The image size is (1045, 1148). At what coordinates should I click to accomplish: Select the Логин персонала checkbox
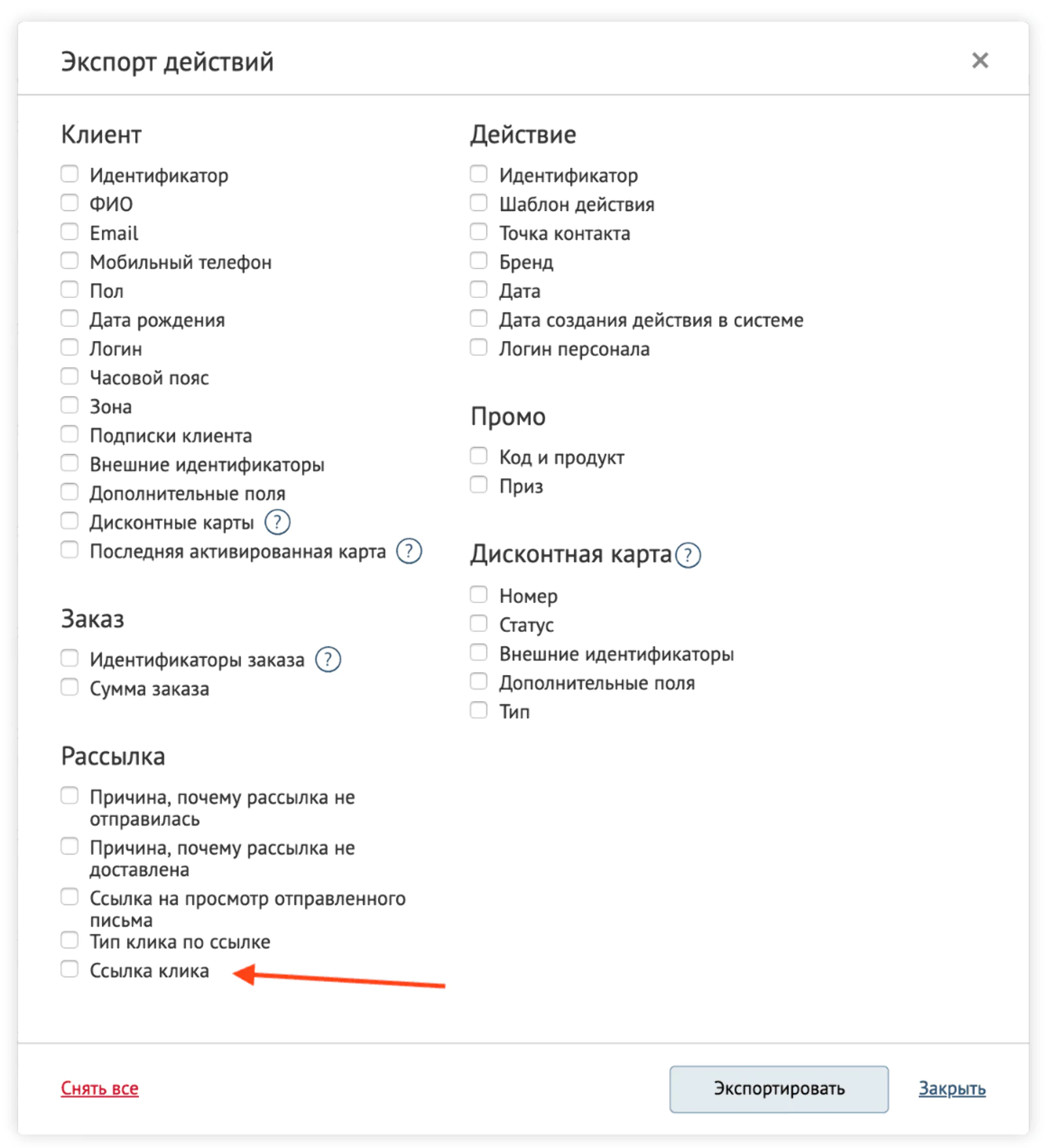[479, 348]
